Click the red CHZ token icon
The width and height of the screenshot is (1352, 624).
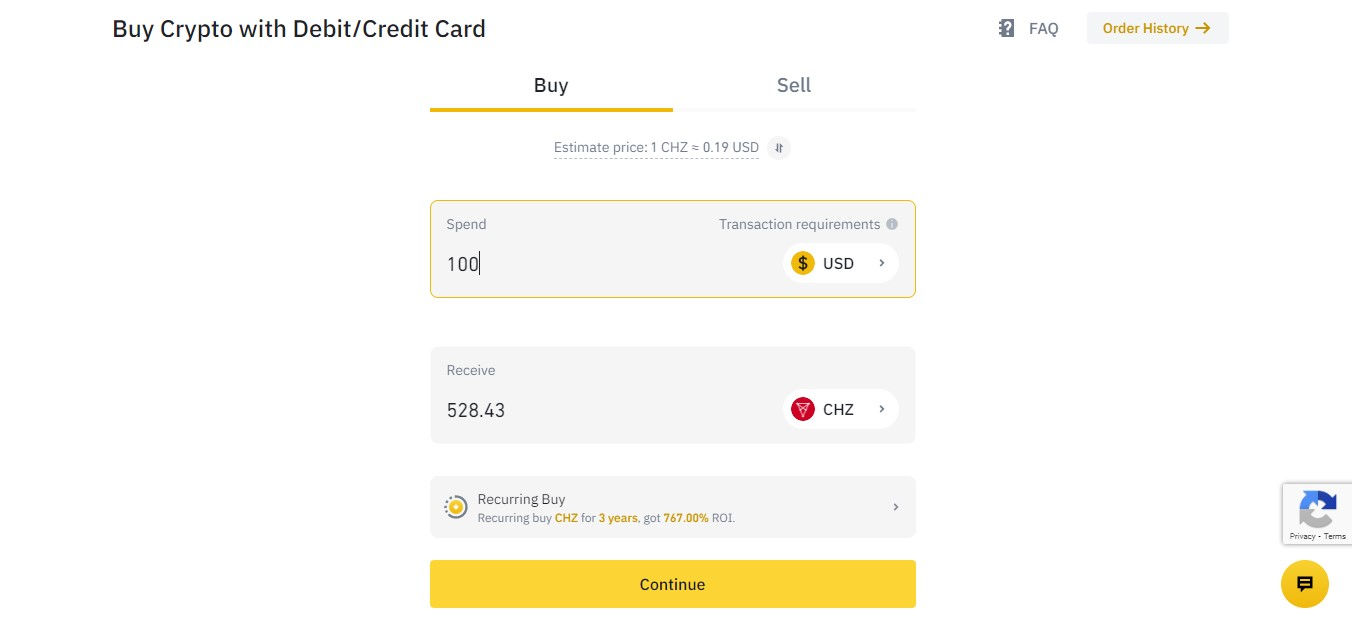[803, 409]
